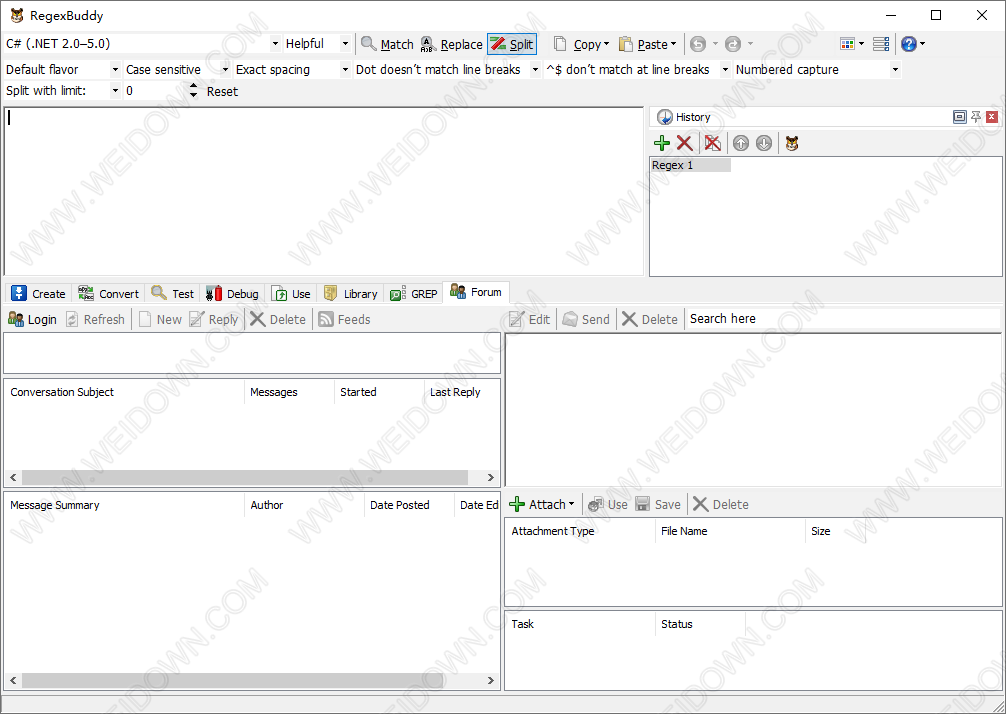This screenshot has height=714, width=1006.
Task: Open the Paste menu
Action: tap(647, 44)
